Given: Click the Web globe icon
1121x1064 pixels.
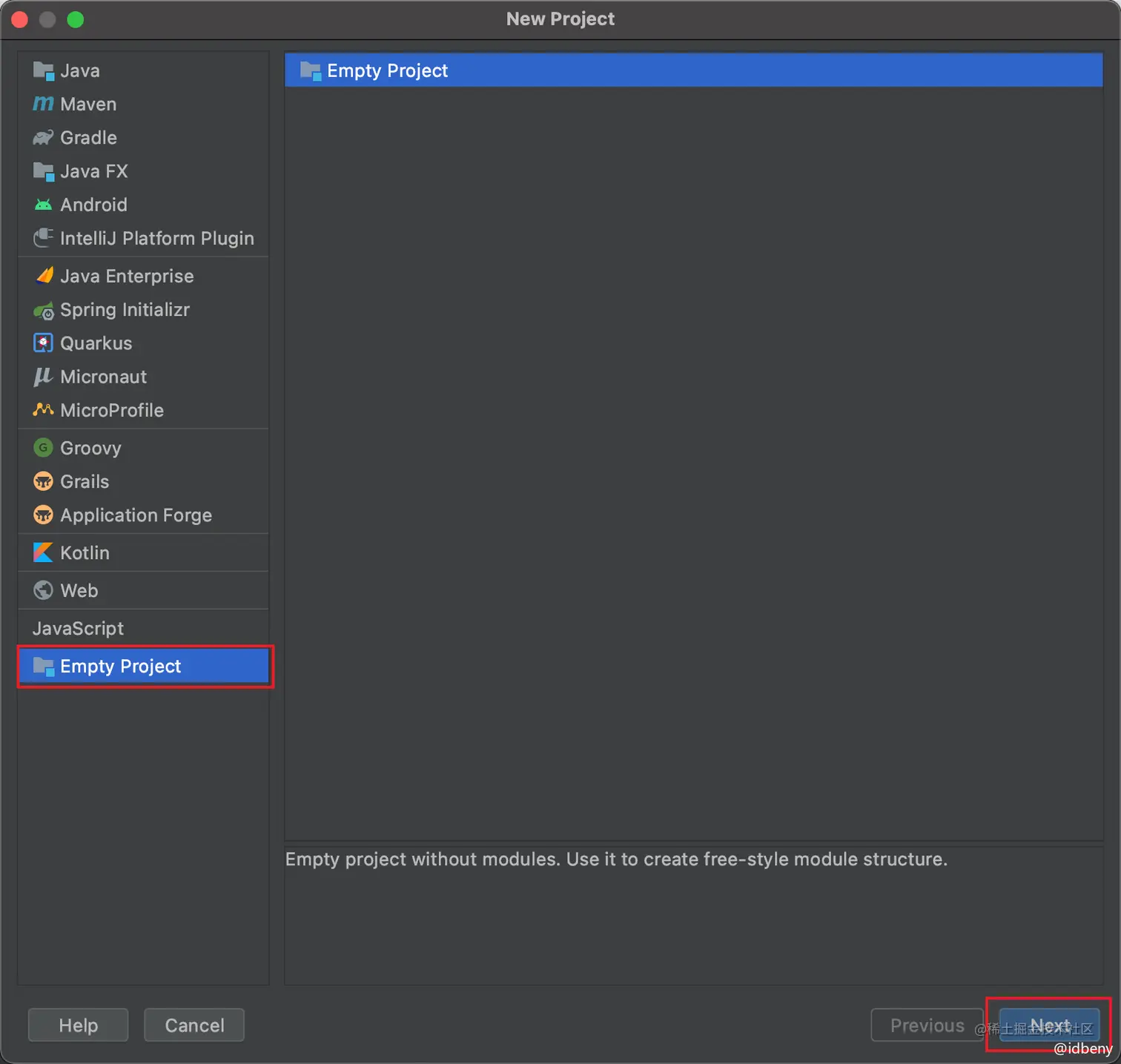Looking at the screenshot, I should pos(43,590).
